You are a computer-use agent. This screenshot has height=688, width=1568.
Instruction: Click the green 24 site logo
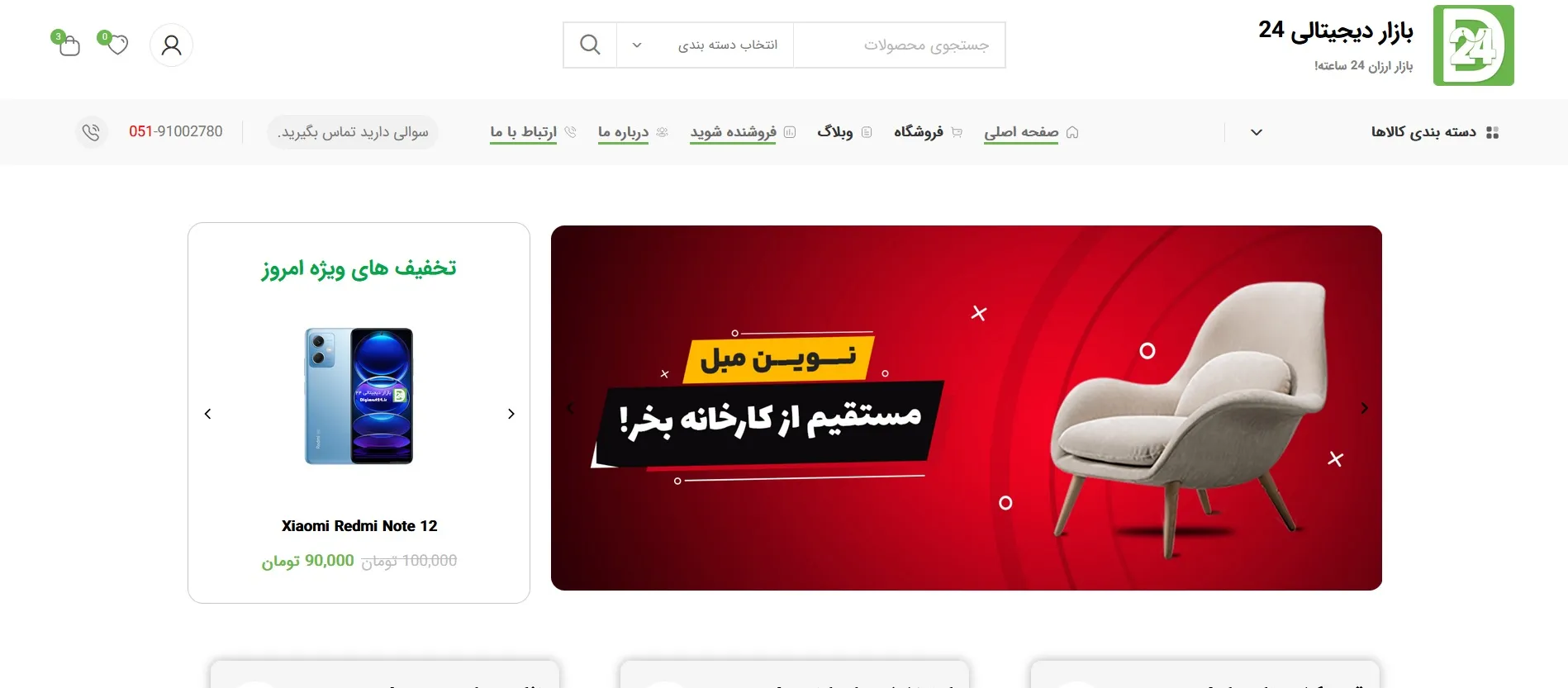tap(1473, 45)
